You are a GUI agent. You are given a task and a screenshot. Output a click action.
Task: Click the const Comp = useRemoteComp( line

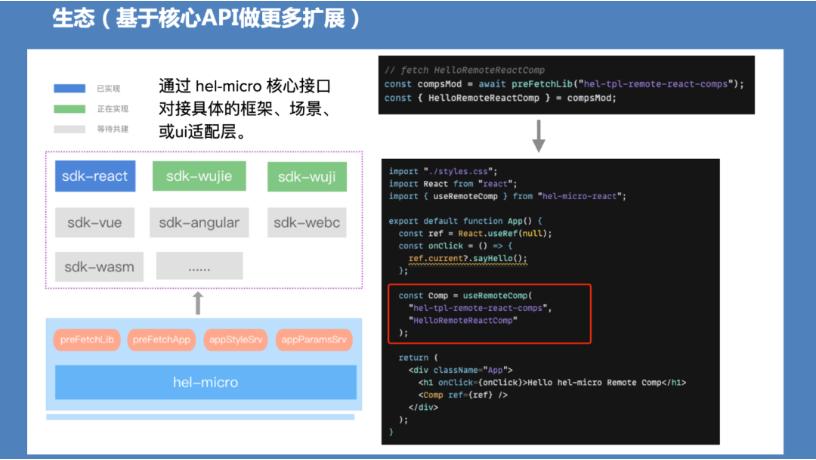[465, 296]
